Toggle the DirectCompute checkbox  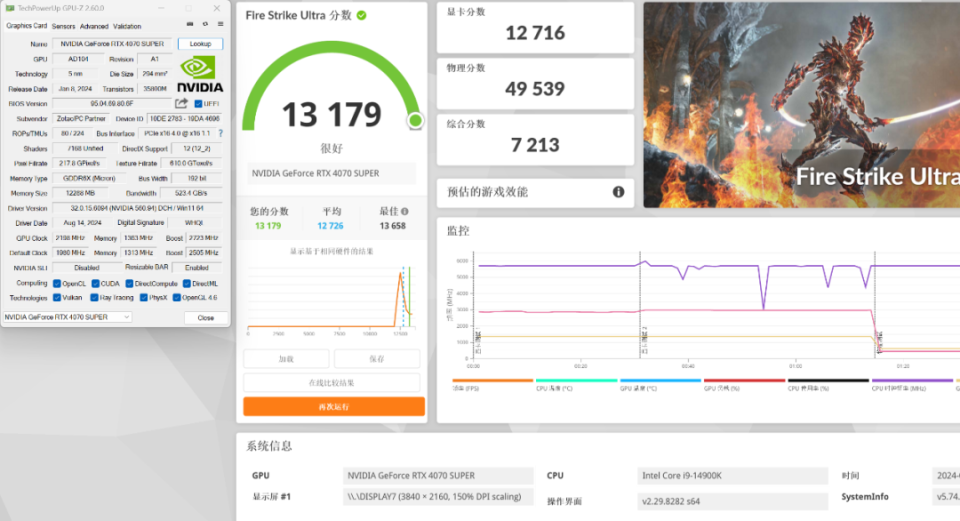129,283
